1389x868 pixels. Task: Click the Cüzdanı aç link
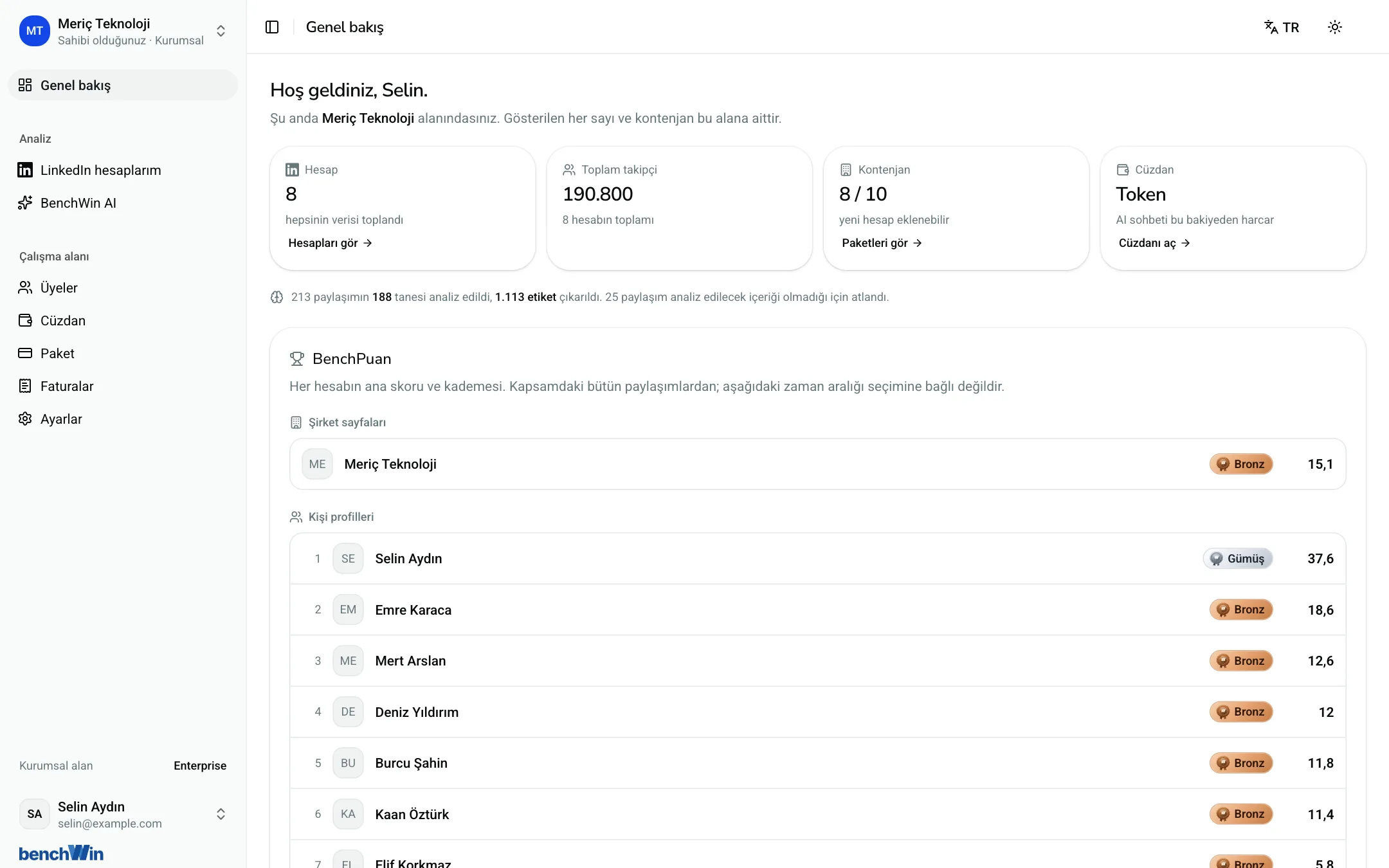1154,242
